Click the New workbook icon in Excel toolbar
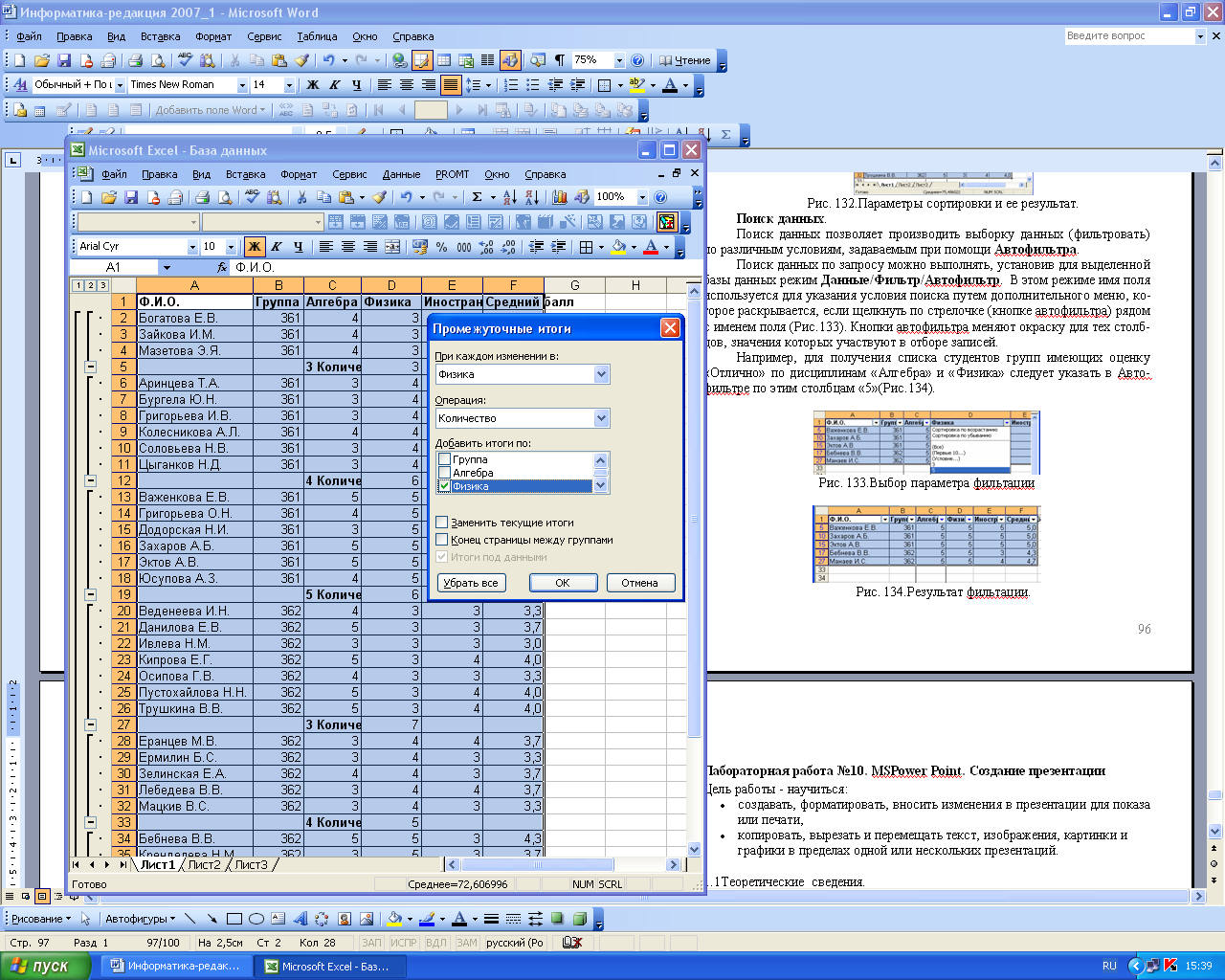This screenshot has width=1225, height=980. (x=86, y=197)
